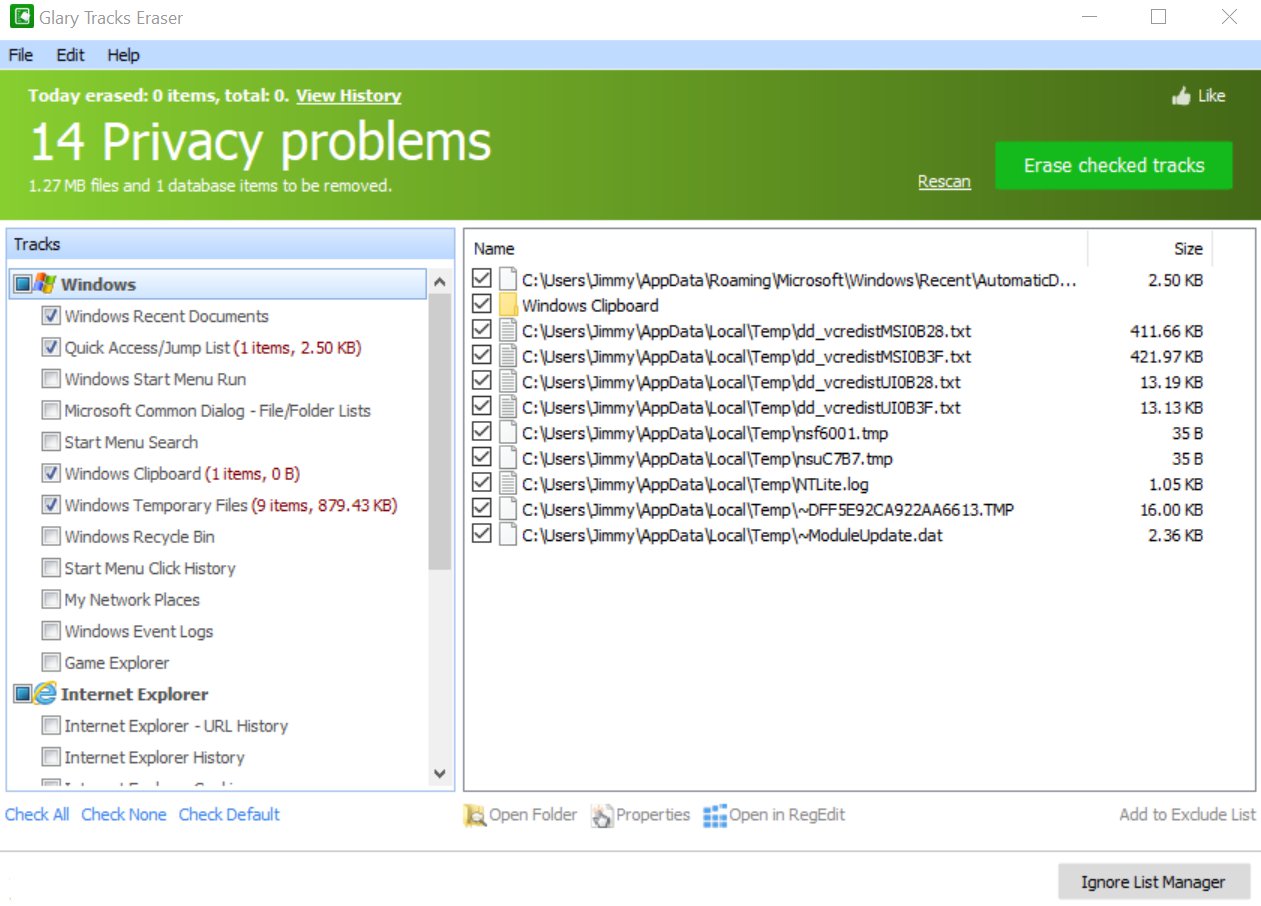
Task: Click the Check All link
Action: click(x=37, y=815)
